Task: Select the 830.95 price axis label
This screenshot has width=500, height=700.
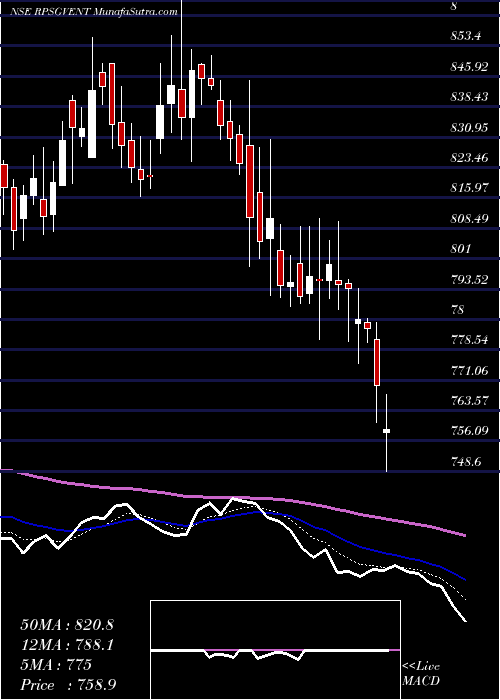Action: coord(469,128)
